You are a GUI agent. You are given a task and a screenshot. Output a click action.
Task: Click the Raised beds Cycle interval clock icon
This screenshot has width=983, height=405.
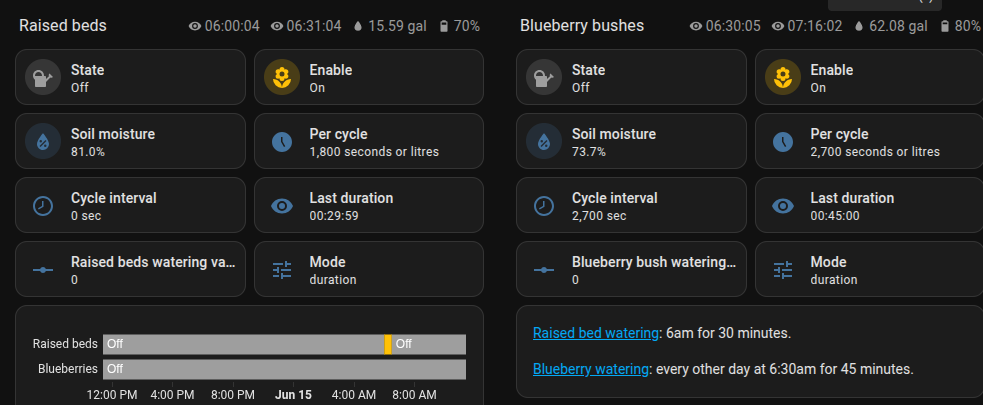tap(43, 206)
